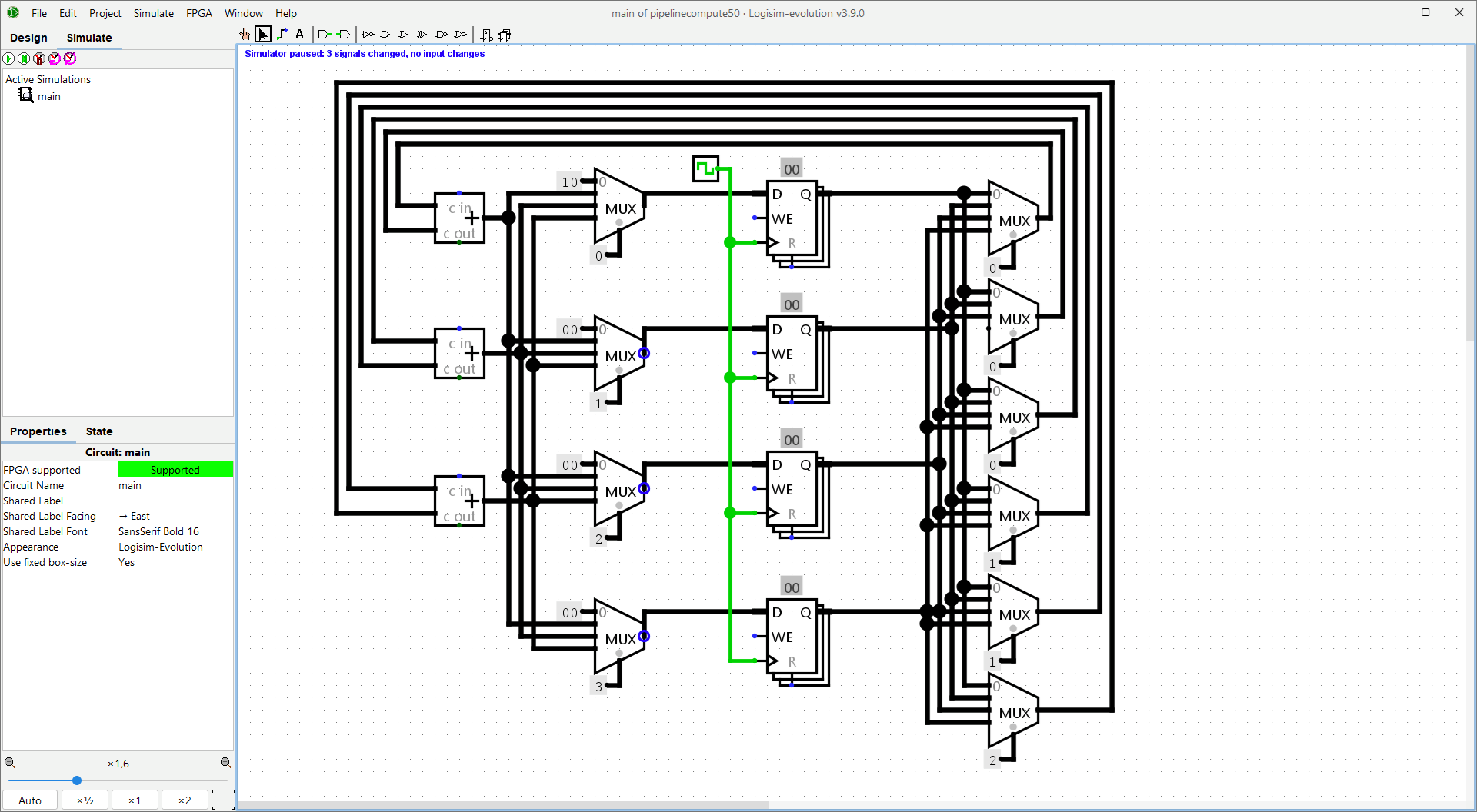Click the zoom in magnifier icon

point(226,763)
